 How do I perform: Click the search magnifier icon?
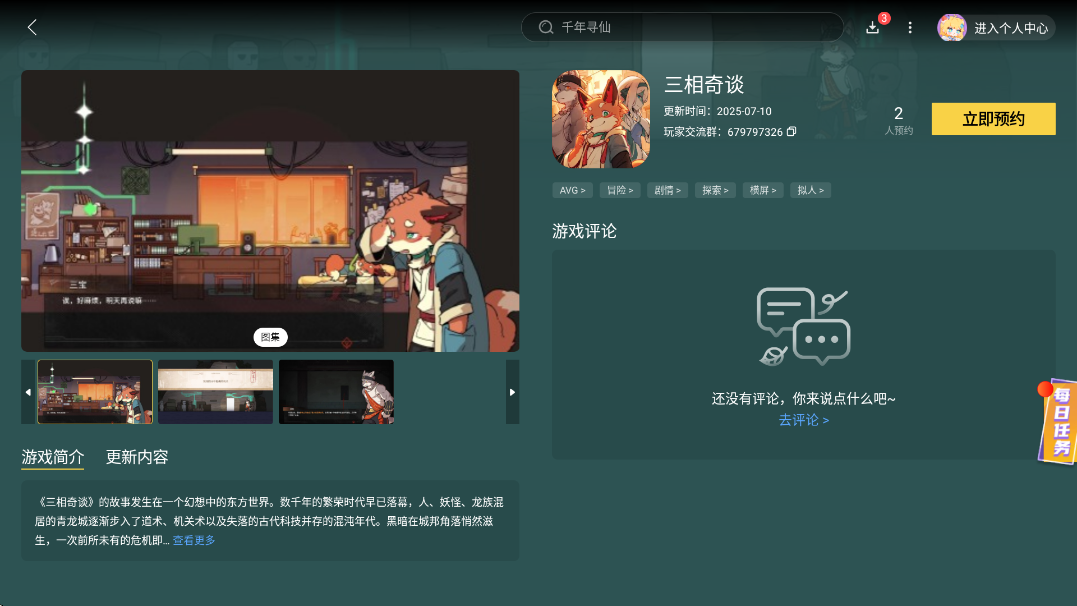click(x=546, y=27)
